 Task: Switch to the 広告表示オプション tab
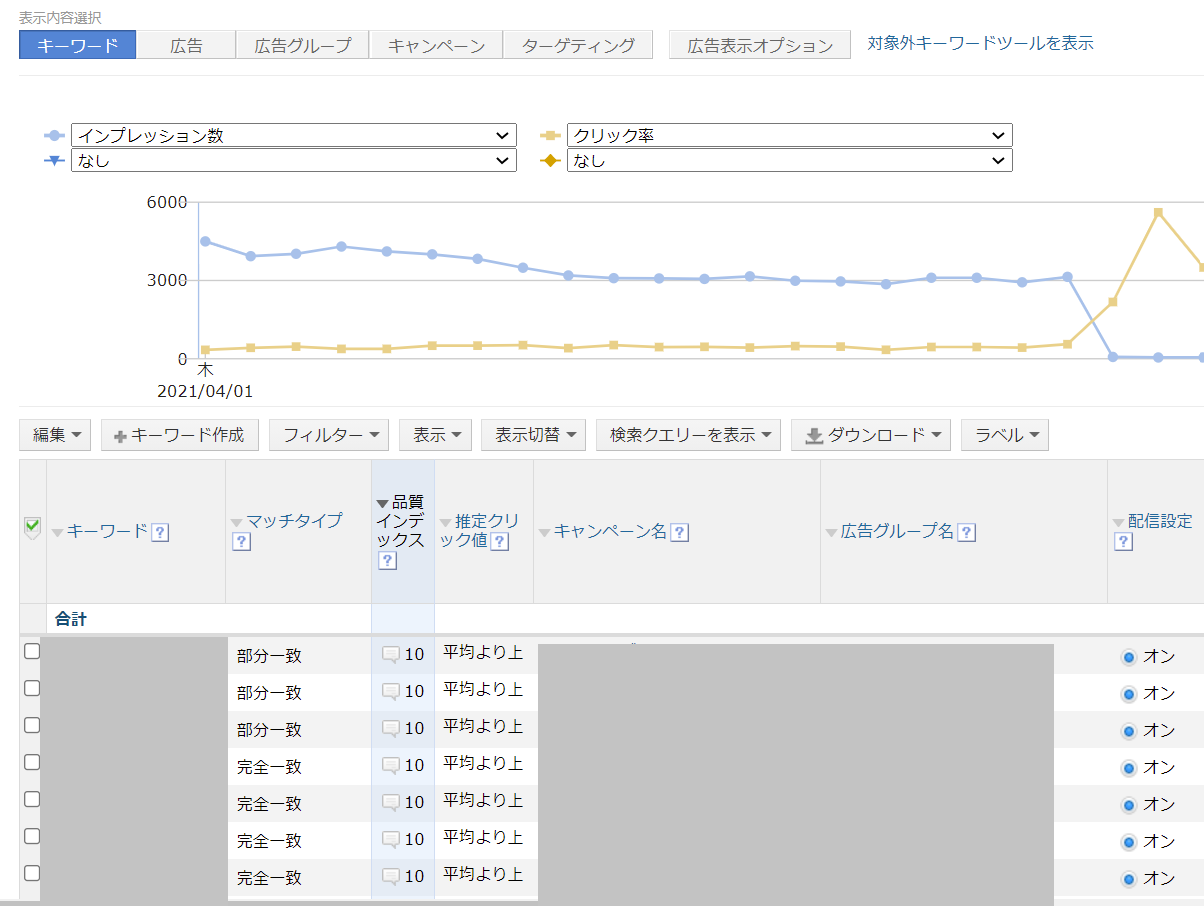[x=760, y=45]
